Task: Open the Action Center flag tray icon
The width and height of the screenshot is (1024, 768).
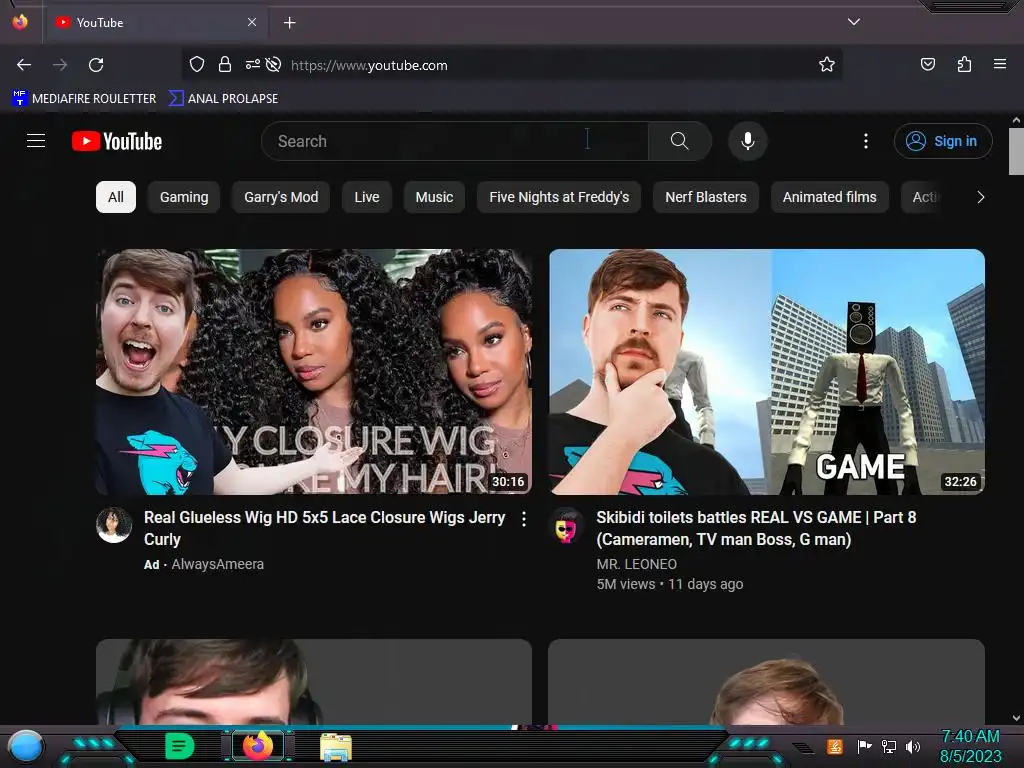Action: 864,746
